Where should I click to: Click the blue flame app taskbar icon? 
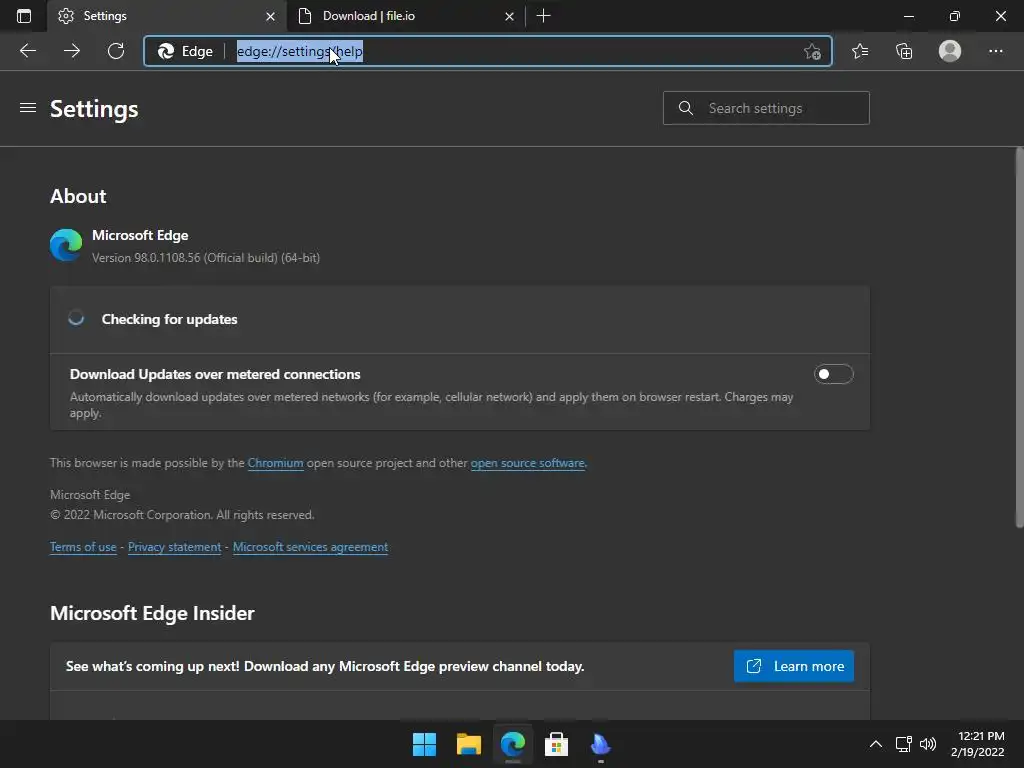point(600,744)
